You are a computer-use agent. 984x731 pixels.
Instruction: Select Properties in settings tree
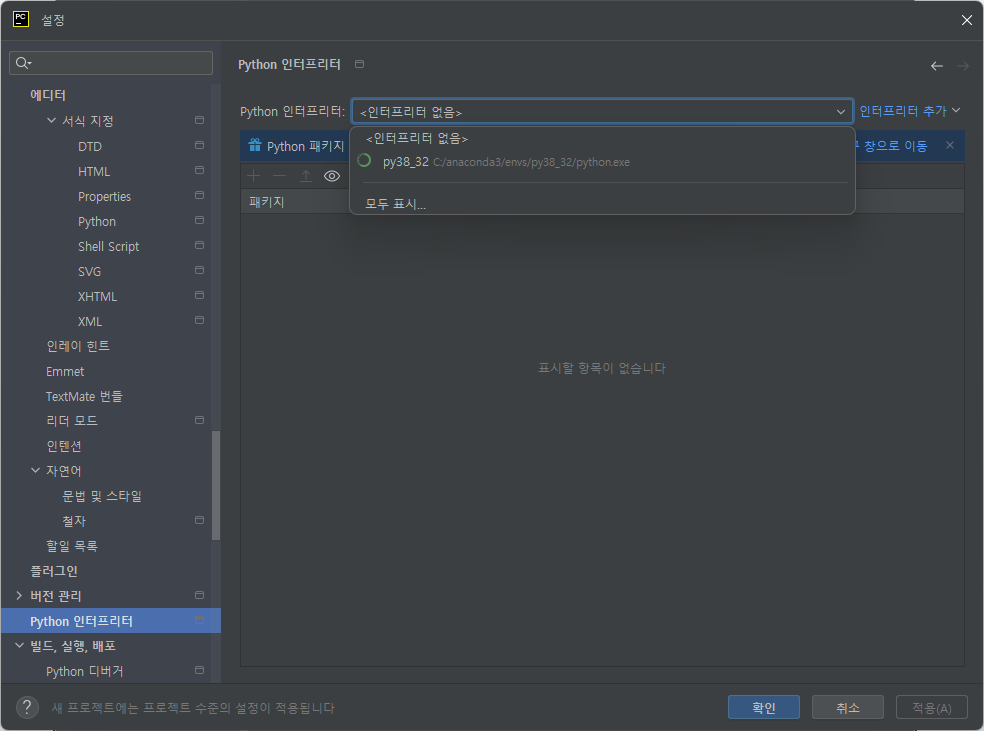[x=104, y=196]
